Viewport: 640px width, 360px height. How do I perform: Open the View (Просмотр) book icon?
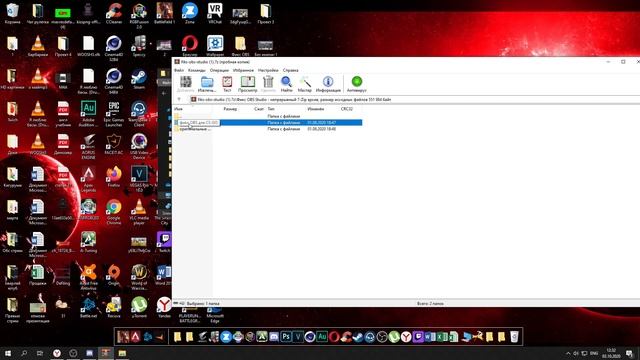pos(247,84)
